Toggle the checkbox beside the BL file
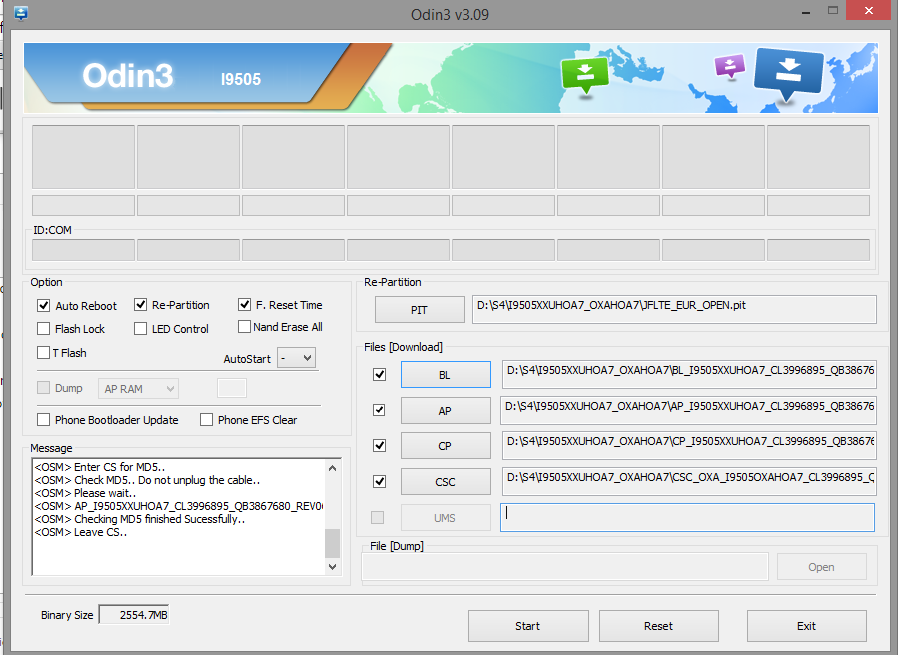This screenshot has width=898, height=655. (x=379, y=375)
